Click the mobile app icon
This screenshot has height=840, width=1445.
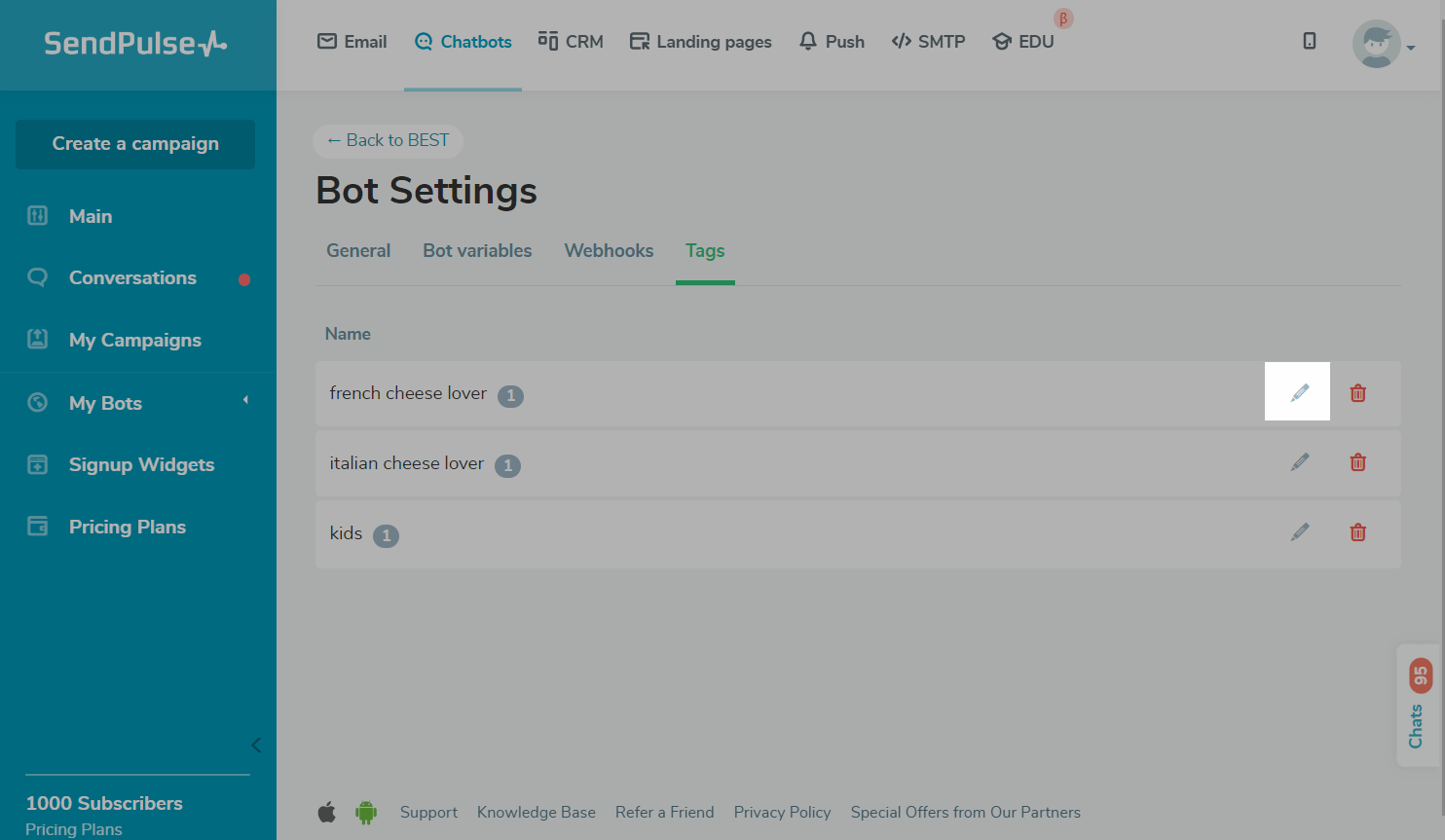click(1309, 41)
